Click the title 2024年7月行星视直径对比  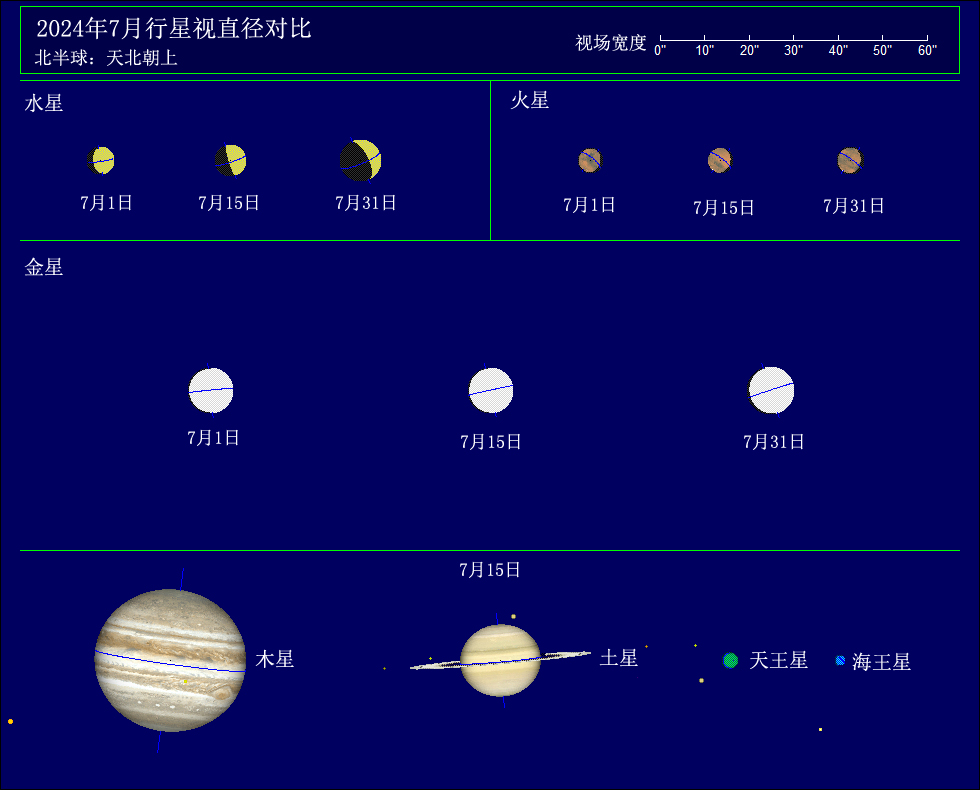pyautogui.click(x=173, y=29)
